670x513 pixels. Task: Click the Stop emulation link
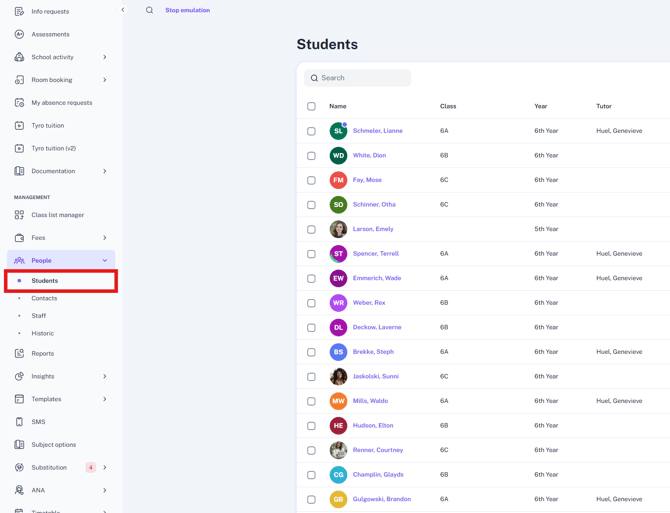tap(188, 10)
